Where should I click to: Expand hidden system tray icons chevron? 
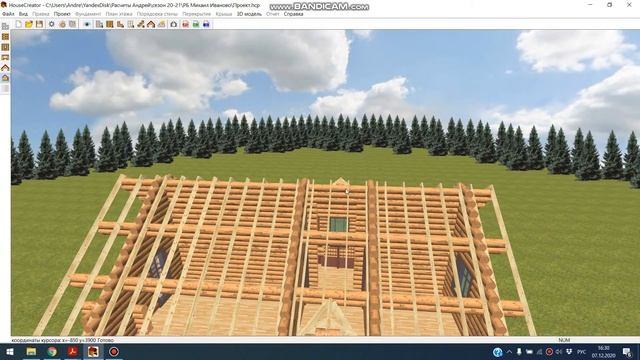pos(509,351)
